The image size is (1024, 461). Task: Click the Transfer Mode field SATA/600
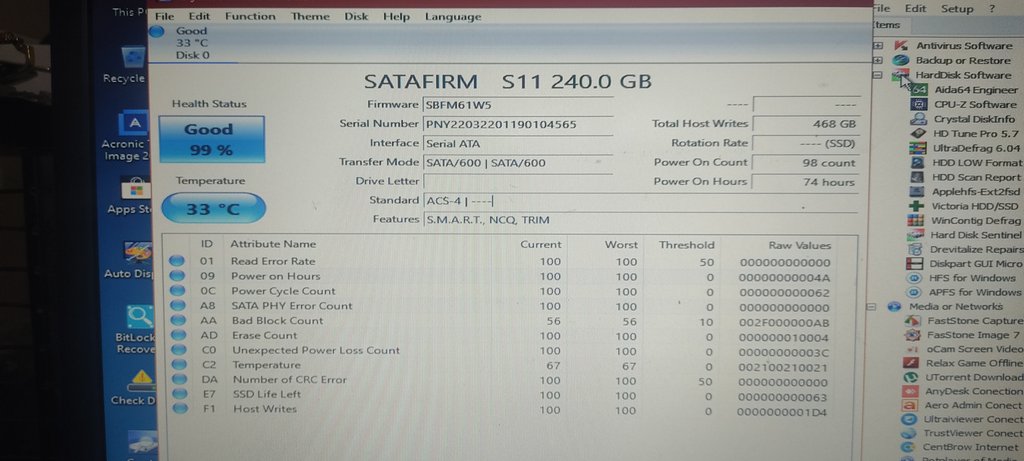click(518, 163)
